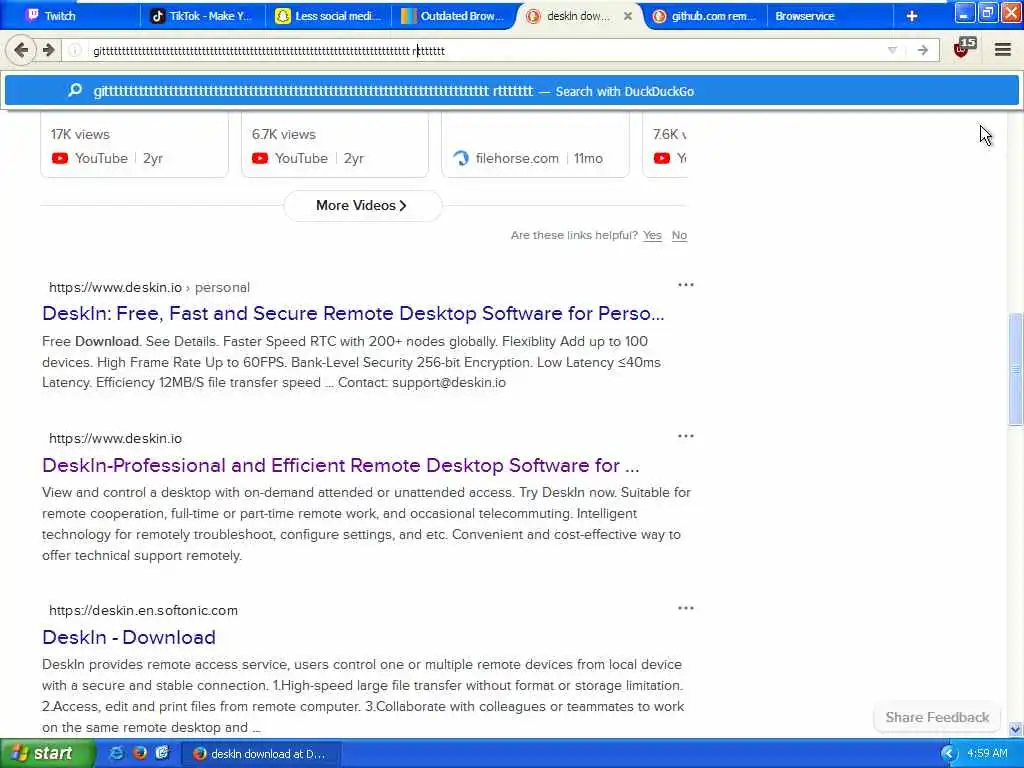The width and height of the screenshot is (1024, 768).
Task: Launch Firefox from quick launch
Action: pos(139,754)
